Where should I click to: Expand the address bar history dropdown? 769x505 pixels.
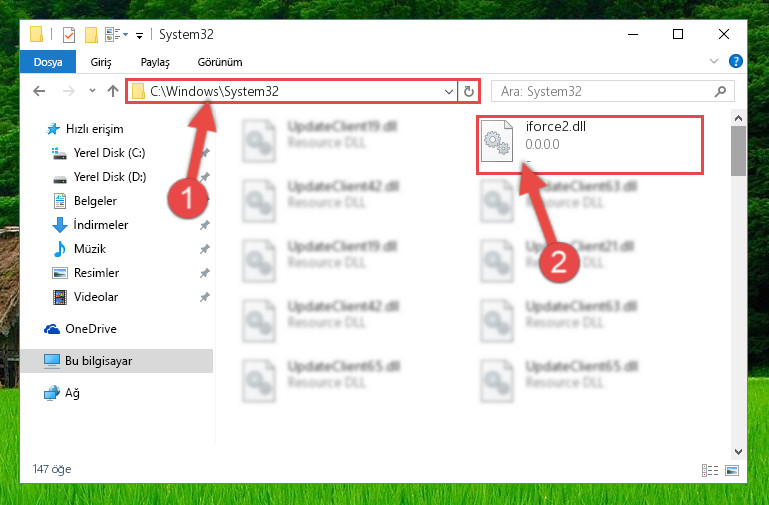[x=448, y=91]
